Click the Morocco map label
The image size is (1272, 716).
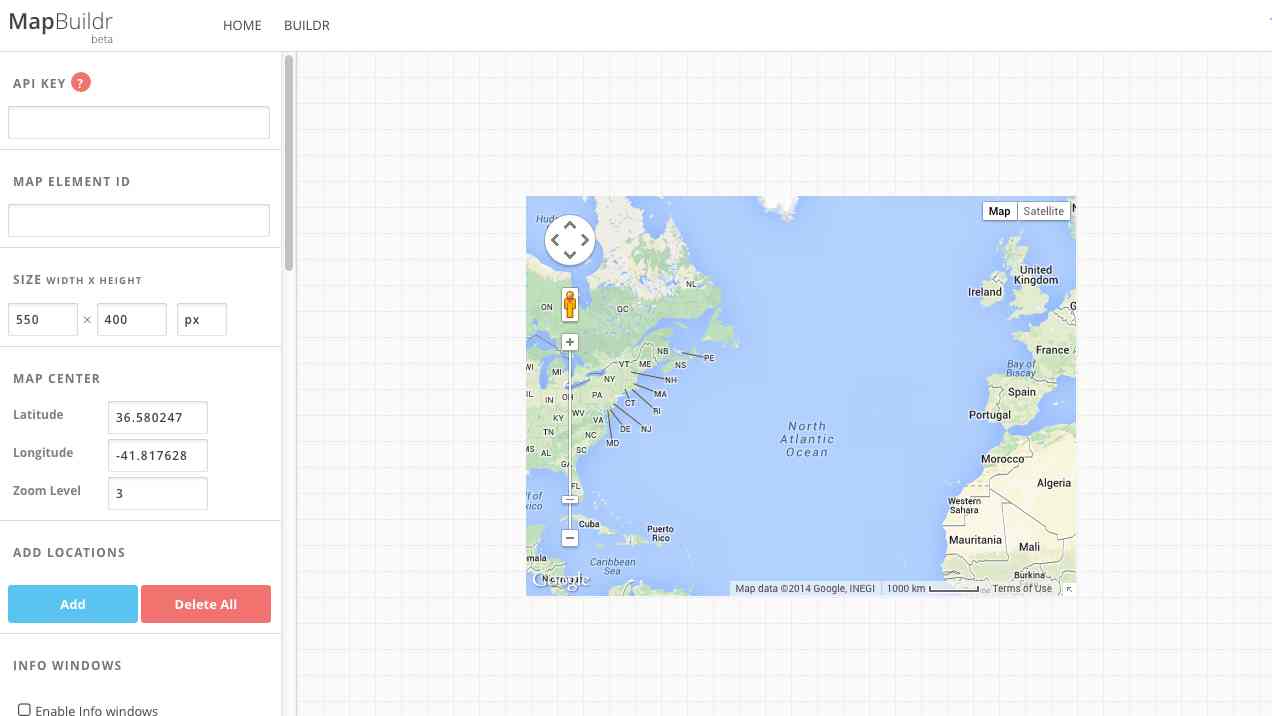coord(1002,459)
